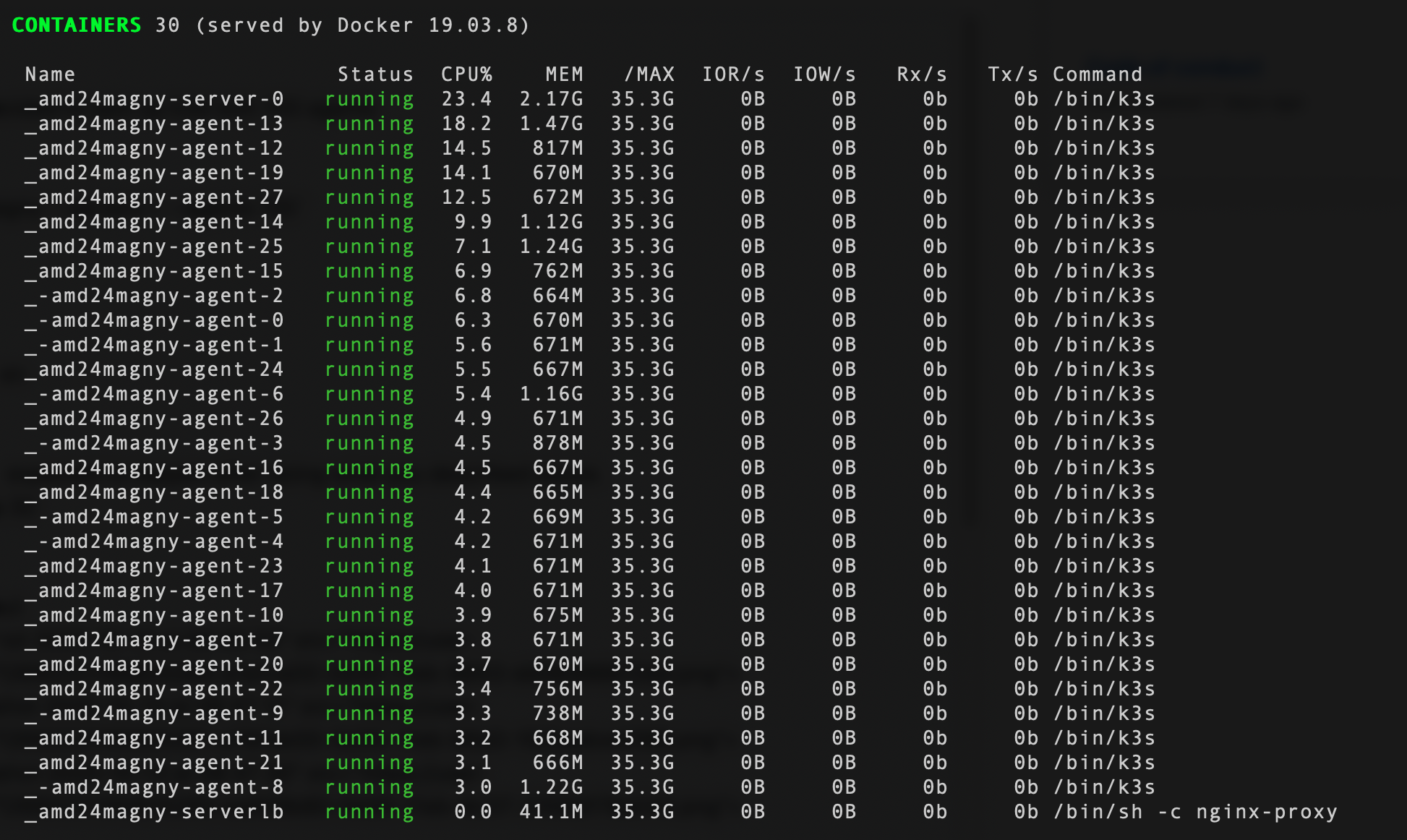Screen dimensions: 1407x840
Task: Select the _amd24magny-agent-26 container name
Action: pos(155,419)
